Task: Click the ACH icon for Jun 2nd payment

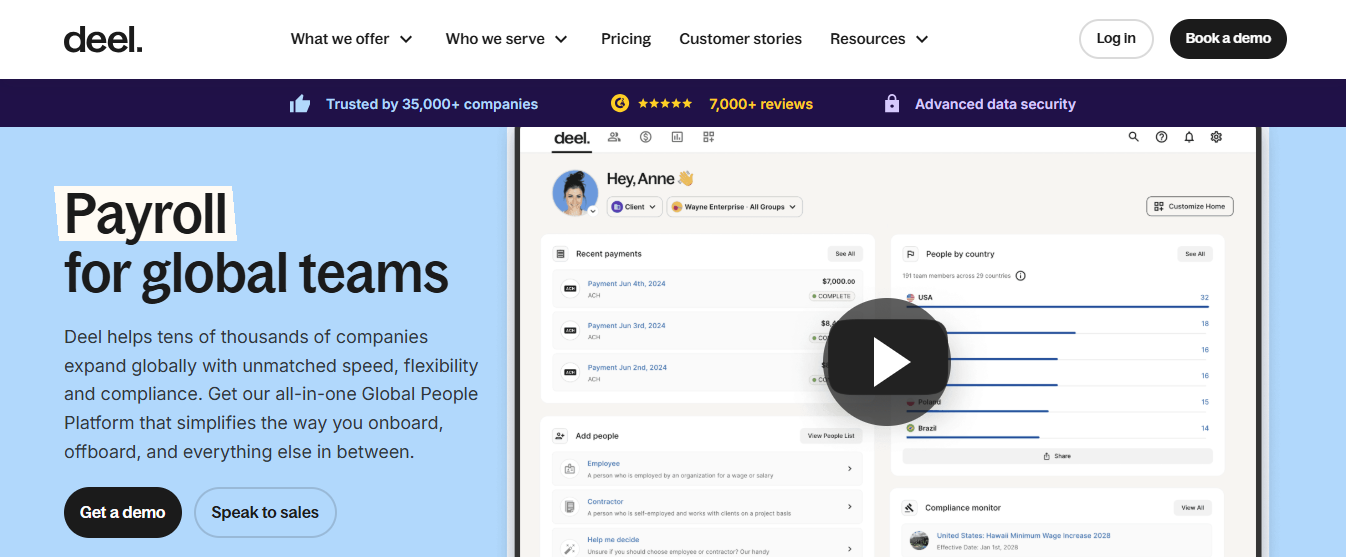Action: click(570, 372)
